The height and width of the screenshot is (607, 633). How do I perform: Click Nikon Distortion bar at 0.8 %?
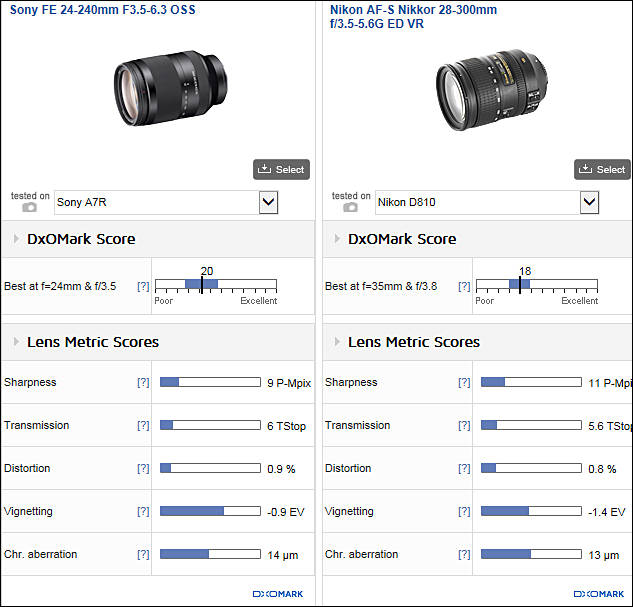point(531,468)
